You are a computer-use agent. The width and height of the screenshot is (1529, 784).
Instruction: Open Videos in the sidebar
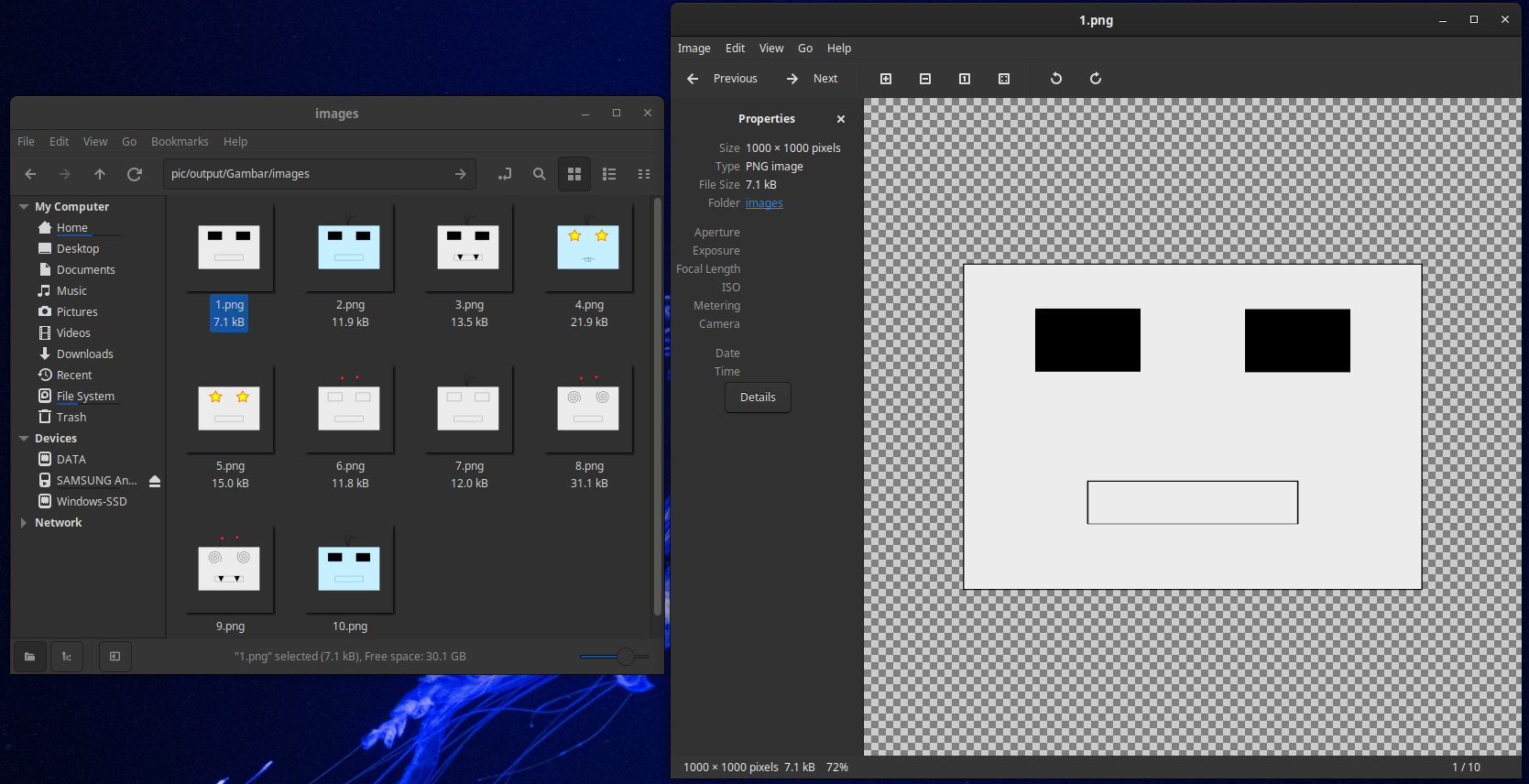tap(73, 333)
